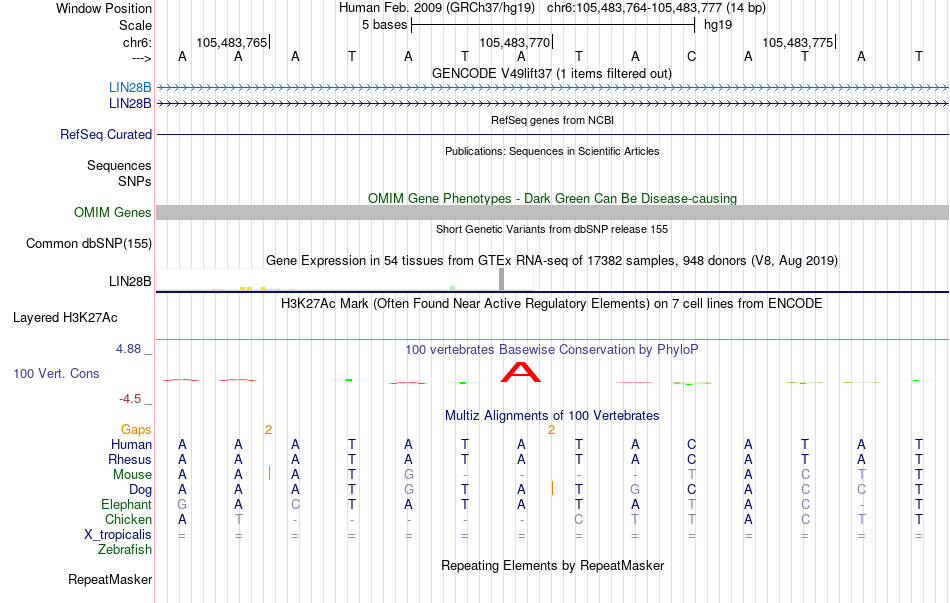
Task: Click the X_tropicalis alignment row label
Action: point(118,535)
